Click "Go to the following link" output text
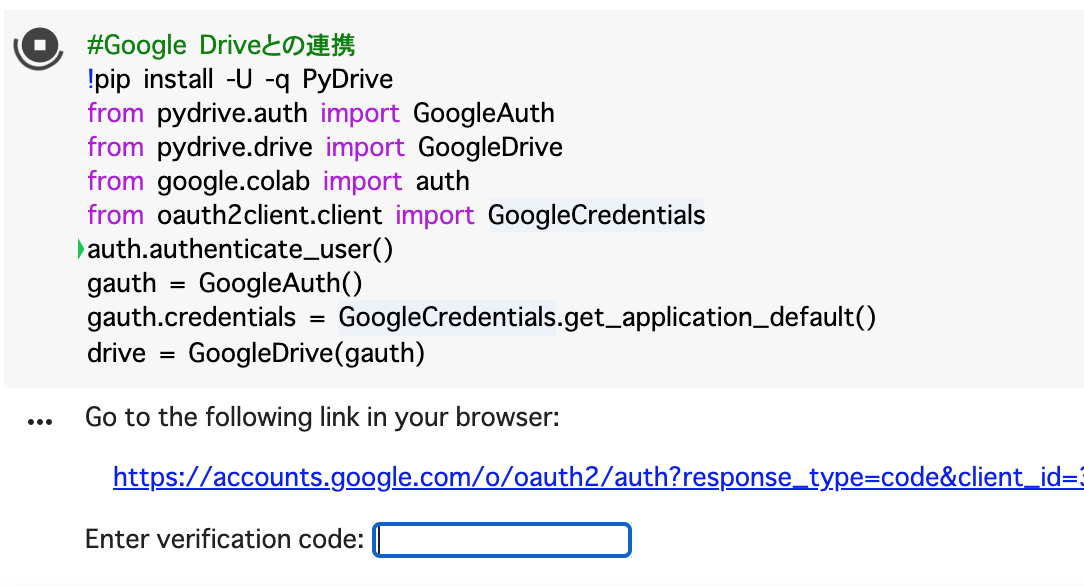 (x=322, y=417)
